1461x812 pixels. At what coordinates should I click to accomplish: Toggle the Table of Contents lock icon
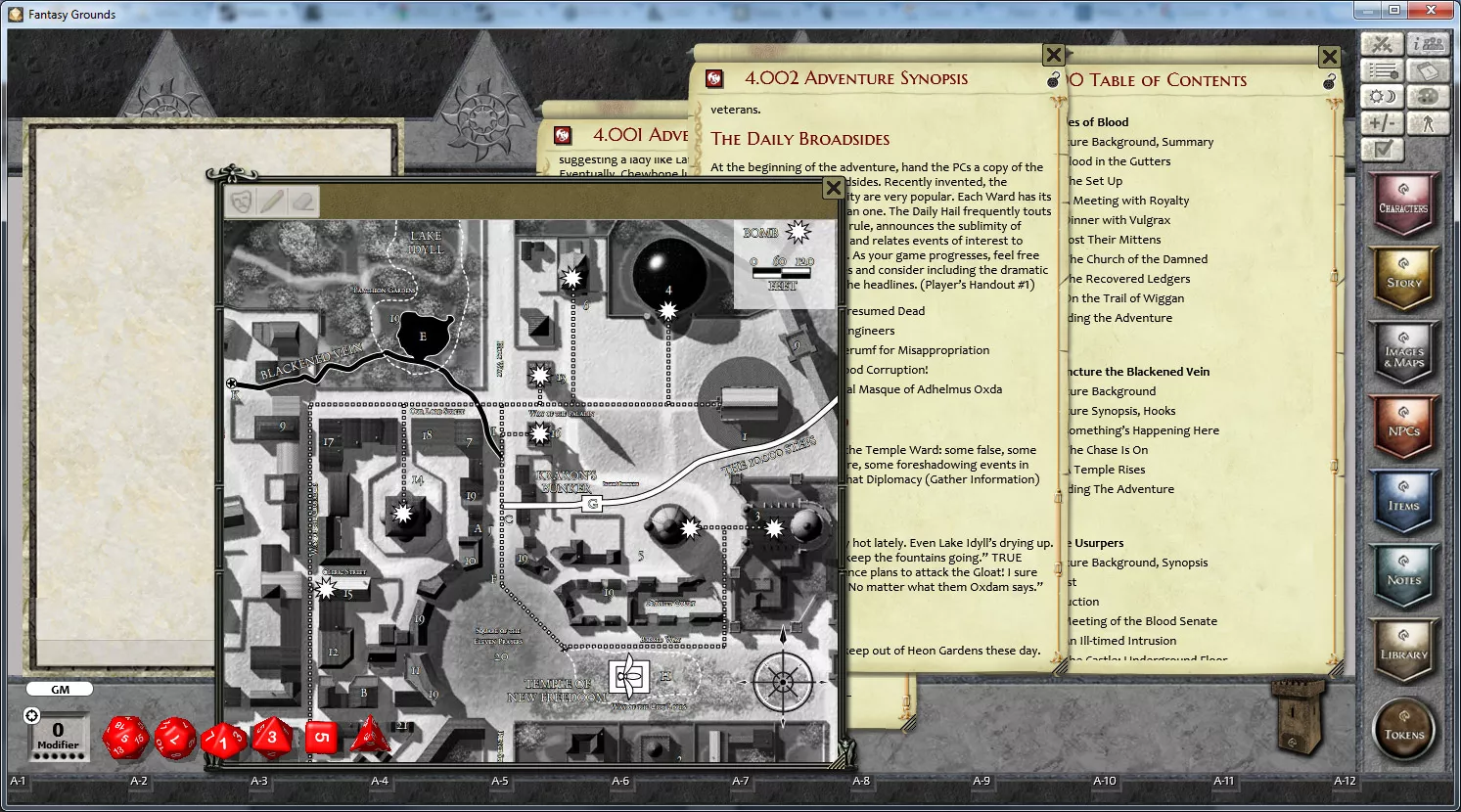click(1329, 82)
